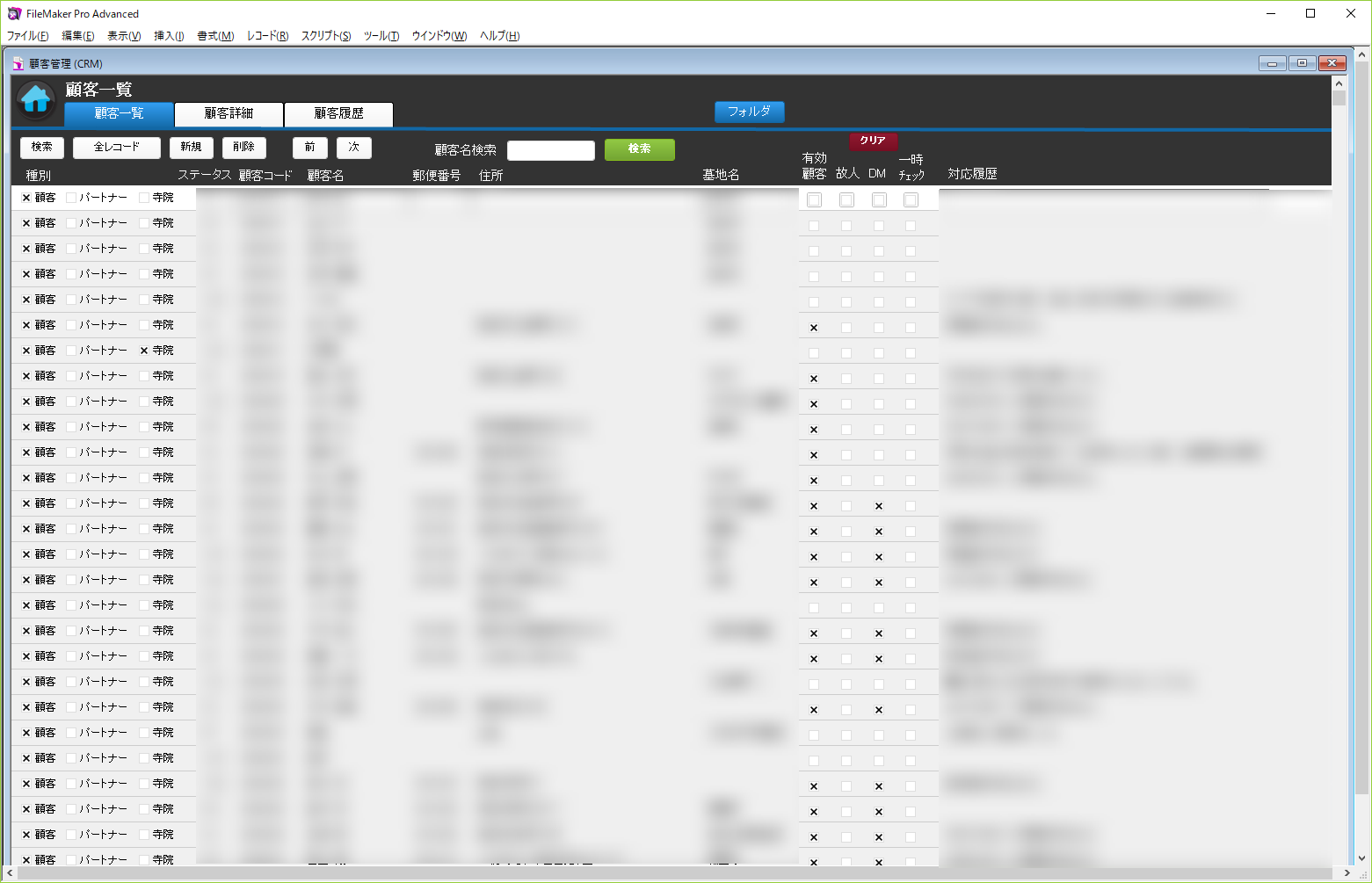Viewport: 1372px width, 883px height.
Task: Open the 表示(V) menu
Action: click(124, 36)
